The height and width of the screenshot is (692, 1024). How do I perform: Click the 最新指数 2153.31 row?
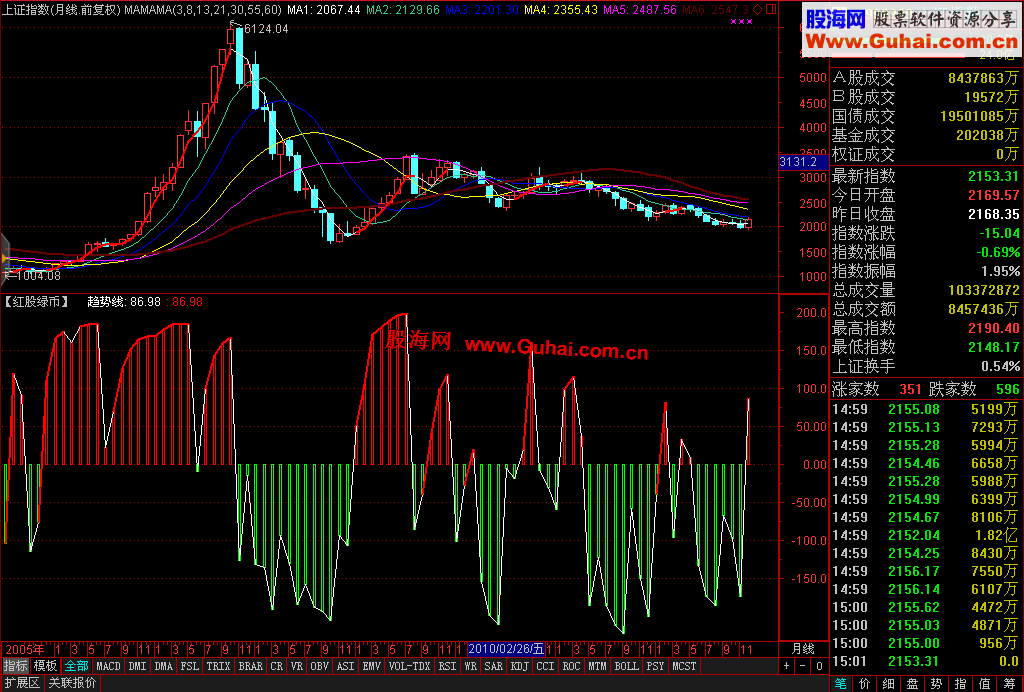click(x=925, y=176)
